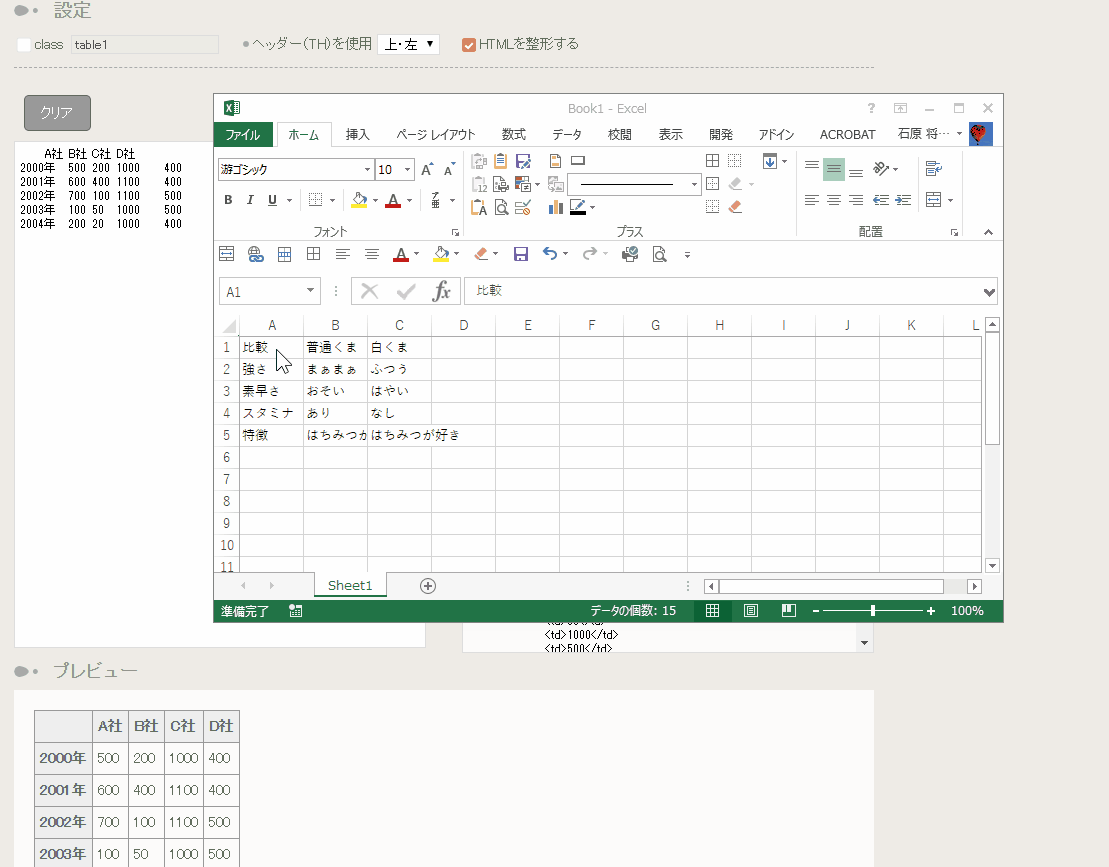Center text horizontally in alignment group
The height and width of the screenshot is (867, 1109).
pyautogui.click(x=834, y=200)
